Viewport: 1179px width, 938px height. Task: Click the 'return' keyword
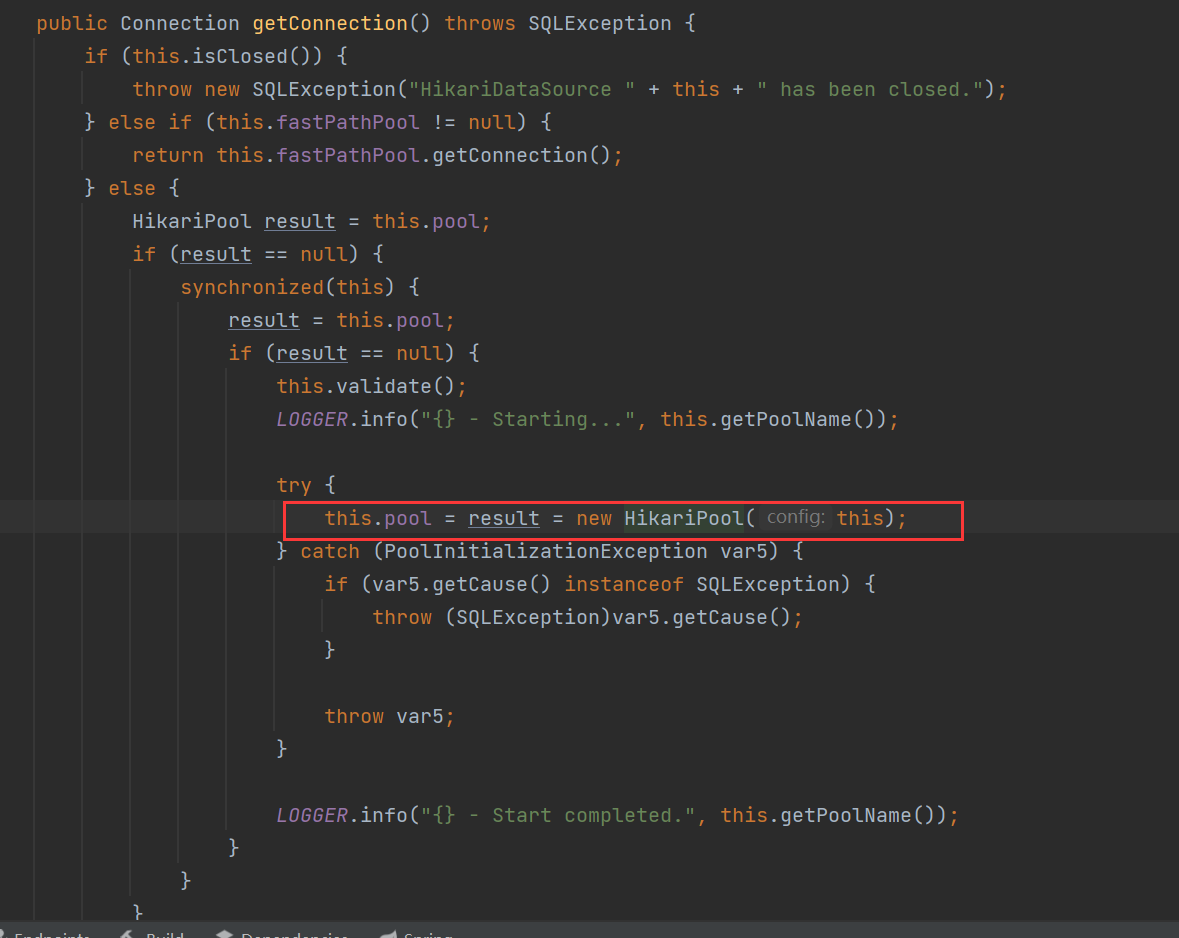[168, 156]
